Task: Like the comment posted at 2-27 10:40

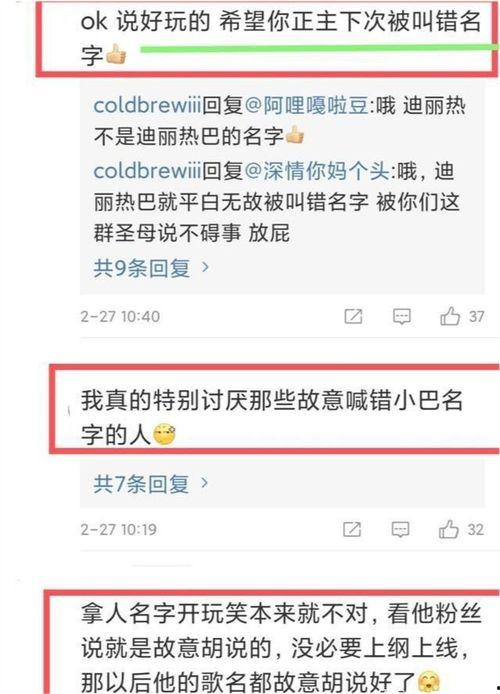Action: (x=450, y=316)
